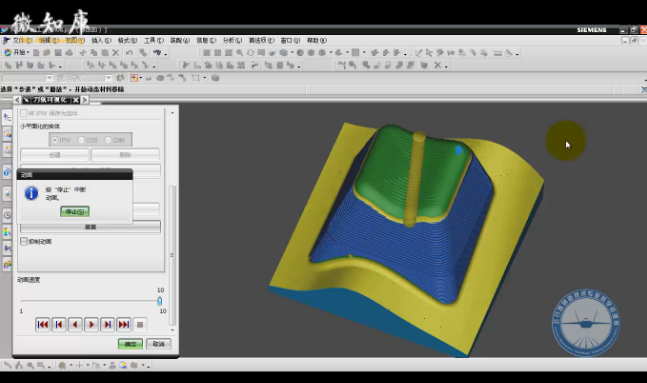Image resolution: width=647 pixels, height=383 pixels.
Task: Select the IPW radio button
Action: pos(54,140)
